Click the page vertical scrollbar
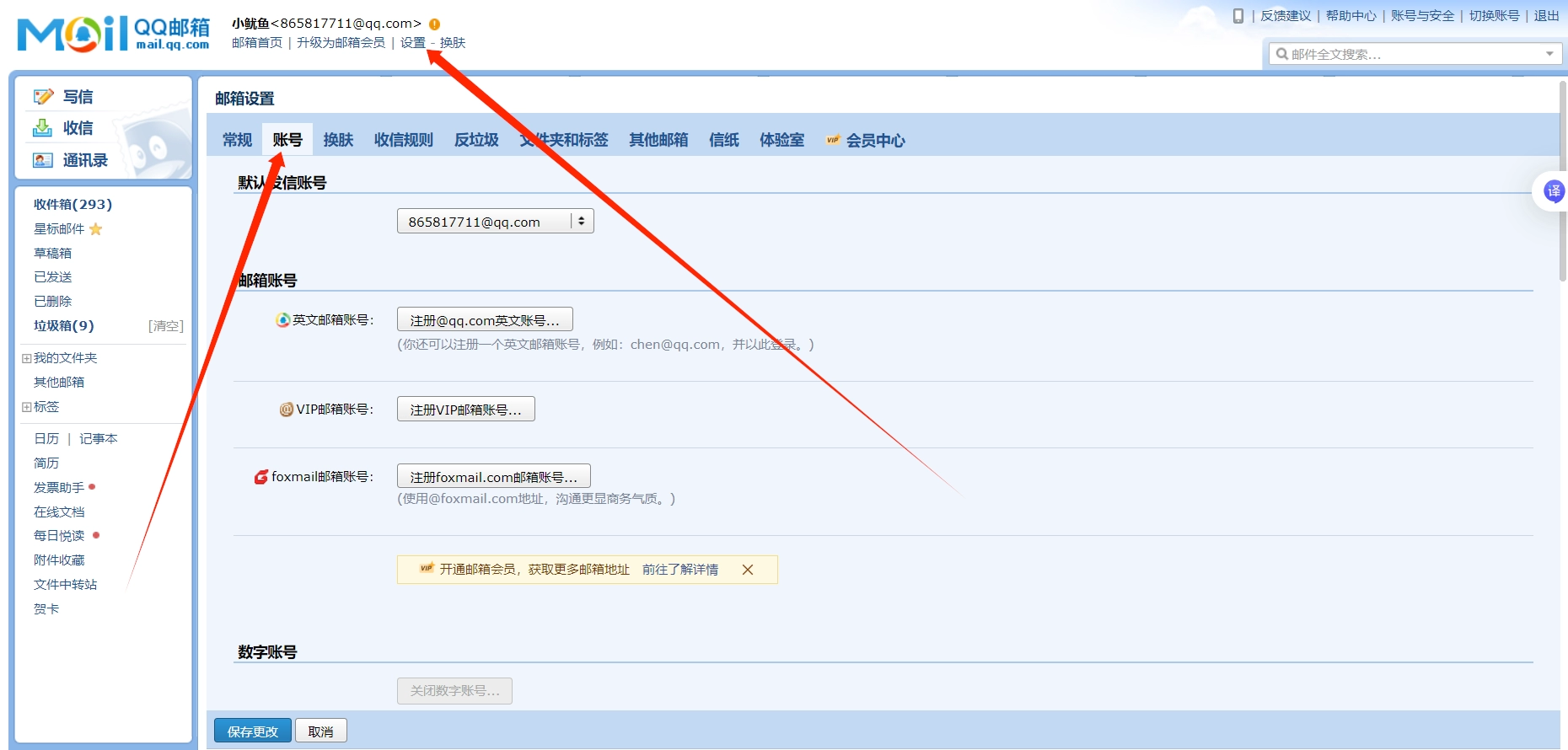The width and height of the screenshot is (1568, 750). click(x=1563, y=181)
